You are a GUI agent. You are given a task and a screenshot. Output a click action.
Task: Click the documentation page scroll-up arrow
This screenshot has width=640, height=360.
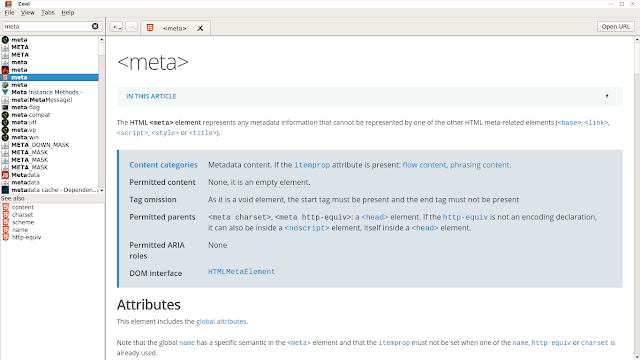tap(637, 40)
